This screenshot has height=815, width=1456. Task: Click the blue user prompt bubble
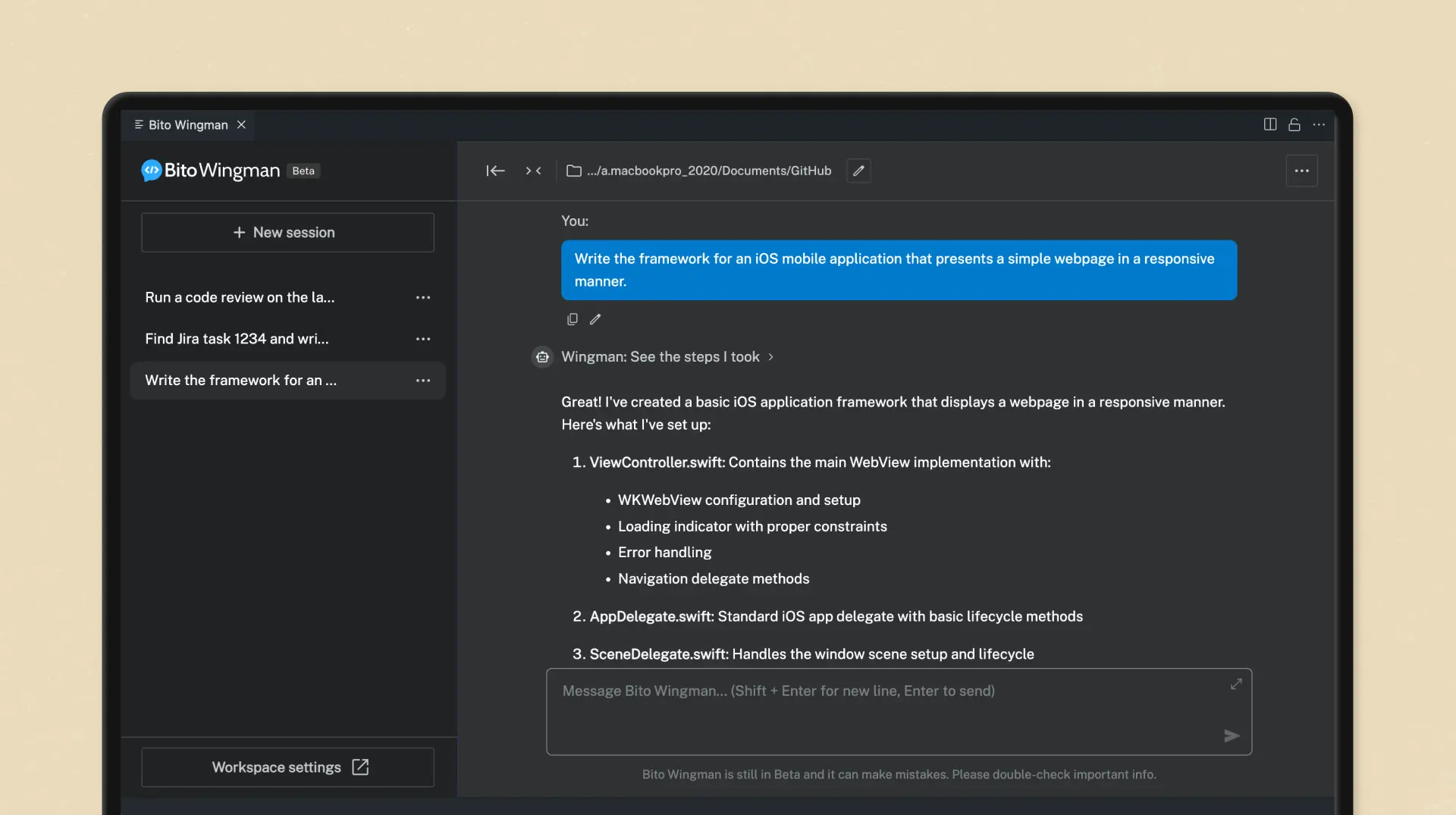click(899, 270)
